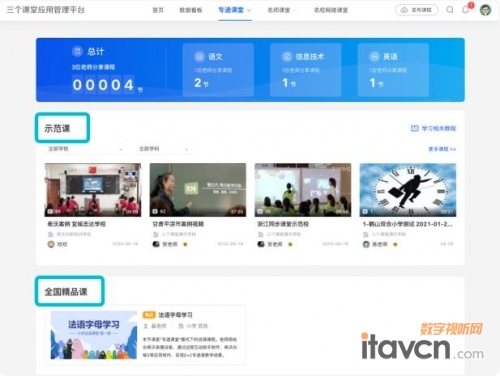
Task: Expand the 全部学校 school filter dropdown
Action: (85, 149)
